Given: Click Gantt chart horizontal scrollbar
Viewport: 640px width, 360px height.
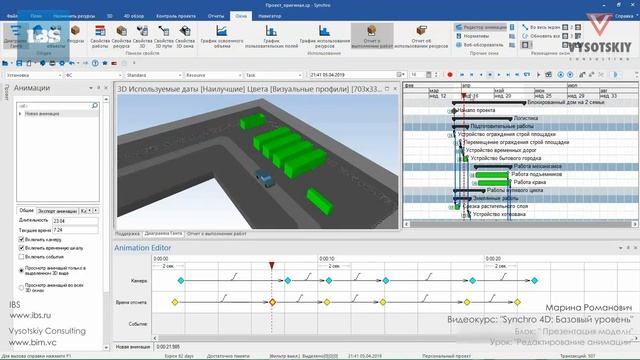Looking at the screenshot, I should (521, 224).
